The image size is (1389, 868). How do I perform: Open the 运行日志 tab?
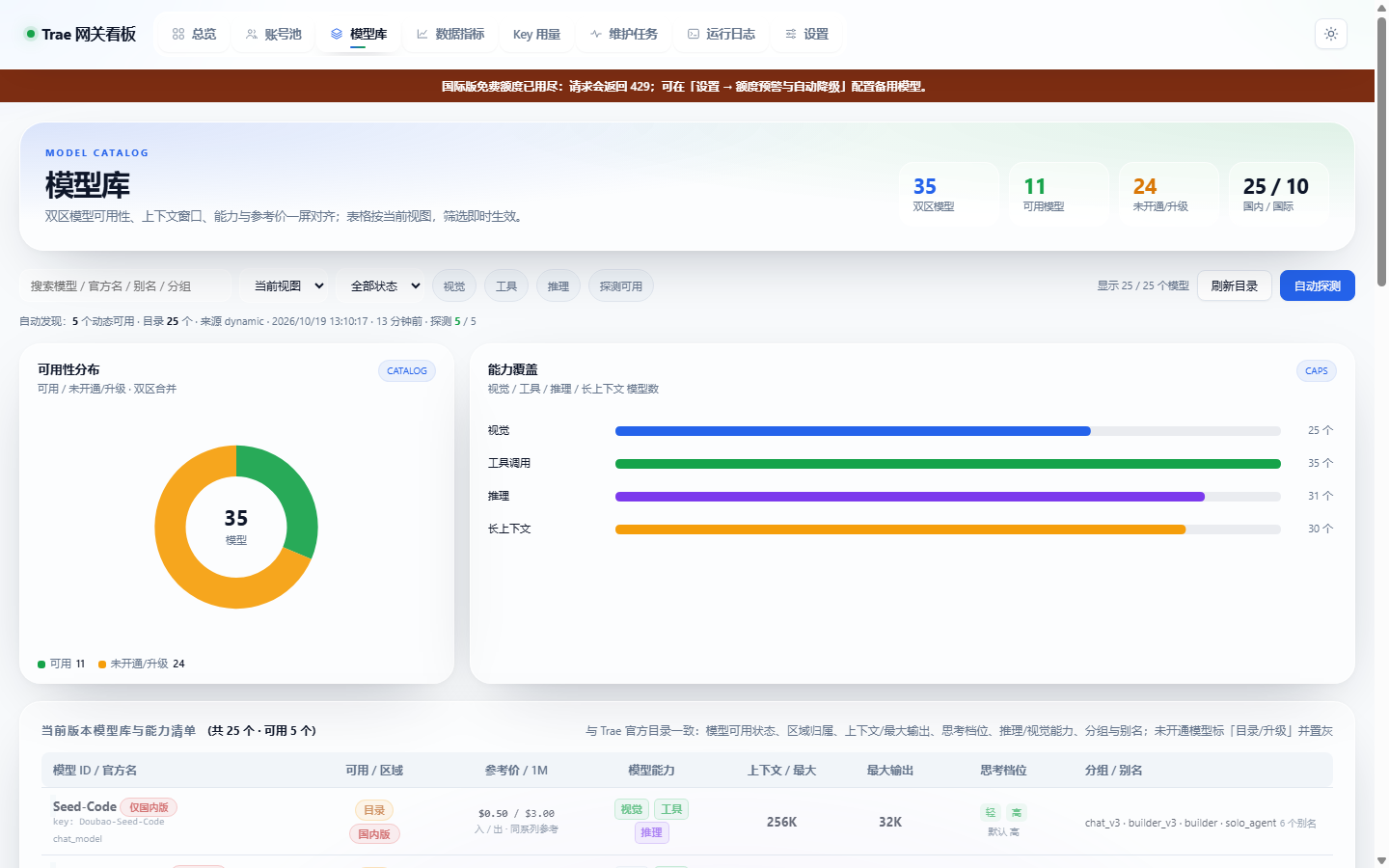coord(721,34)
